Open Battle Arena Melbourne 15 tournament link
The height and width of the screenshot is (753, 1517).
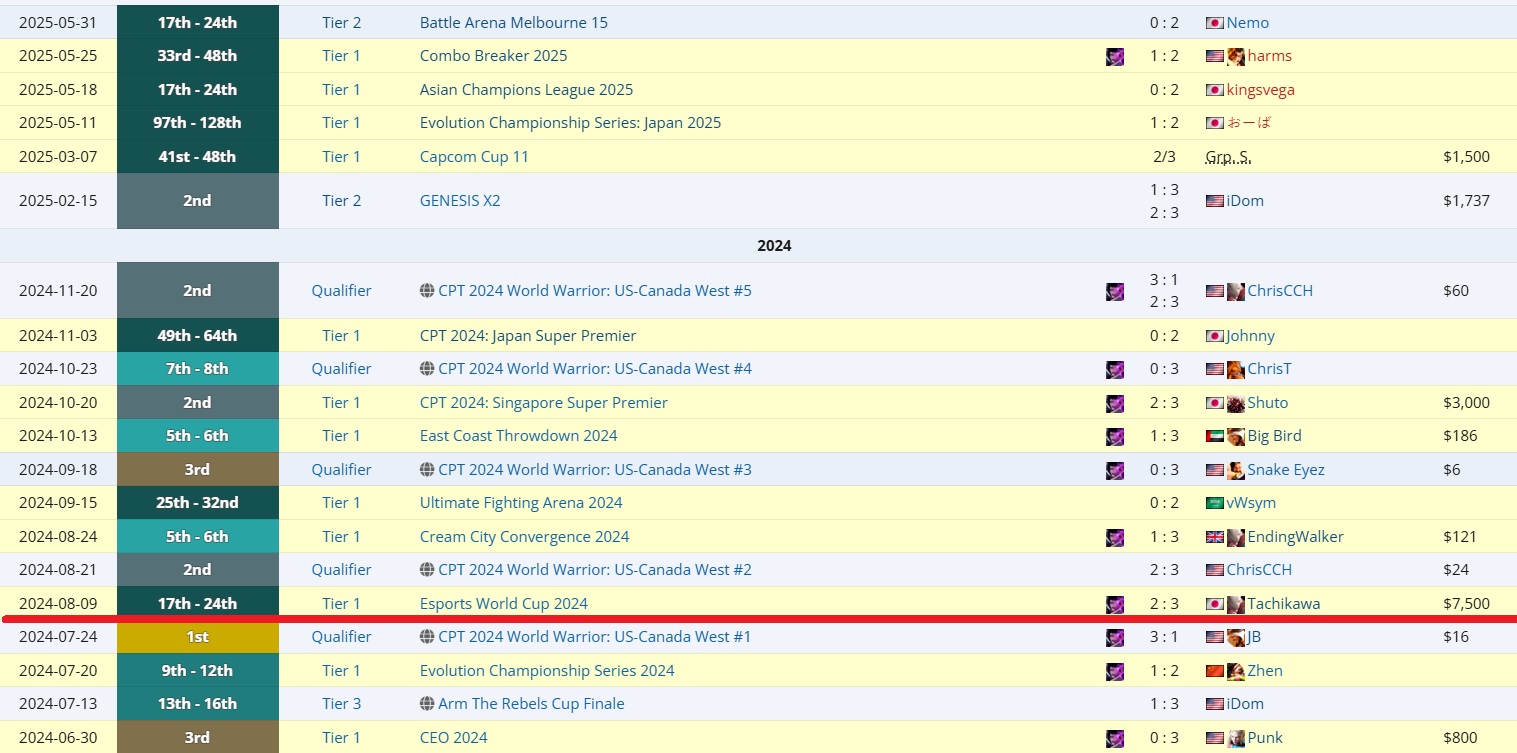[513, 23]
